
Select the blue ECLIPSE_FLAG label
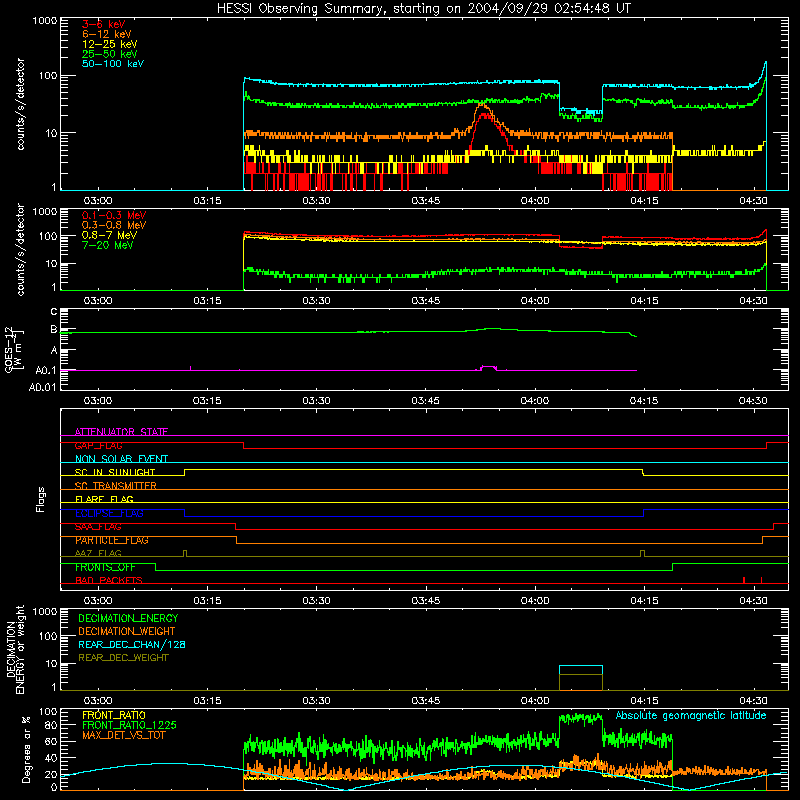coord(109,513)
